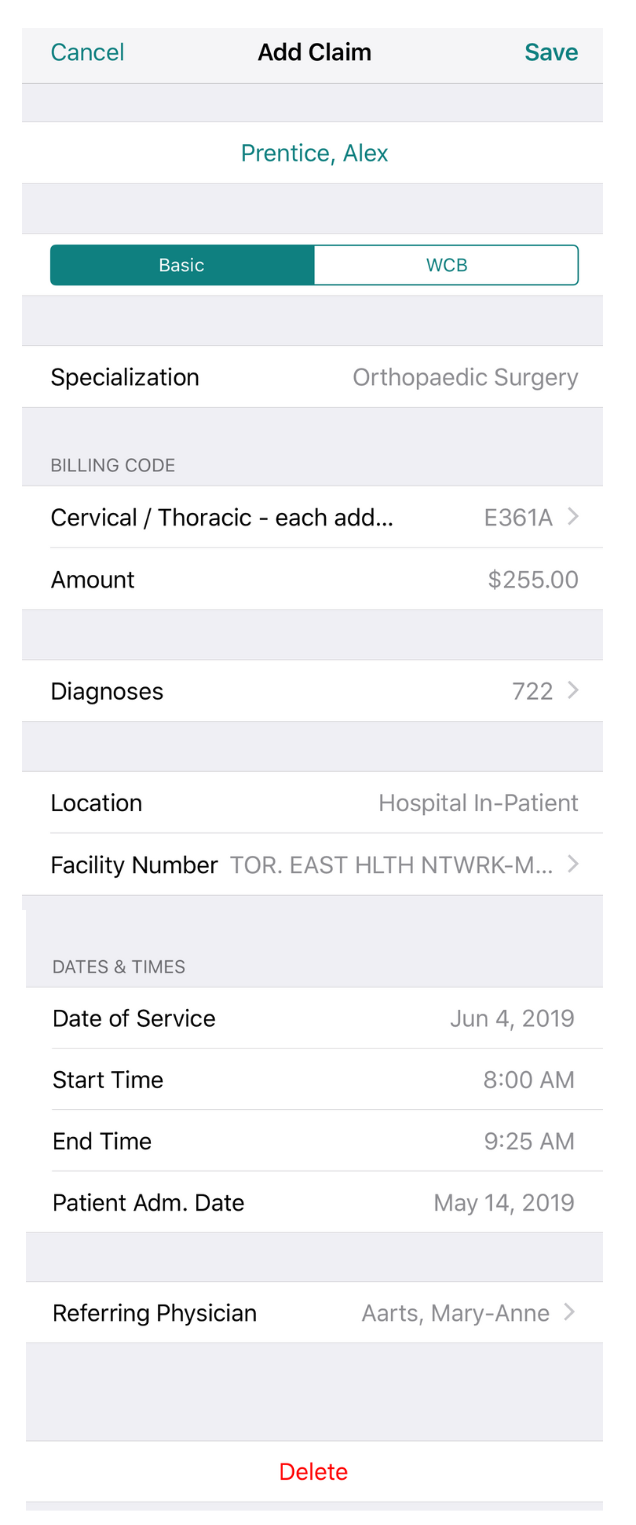The width and height of the screenshot is (636, 1525).
Task: Cancel adding the claim
Action: pyautogui.click(x=88, y=53)
